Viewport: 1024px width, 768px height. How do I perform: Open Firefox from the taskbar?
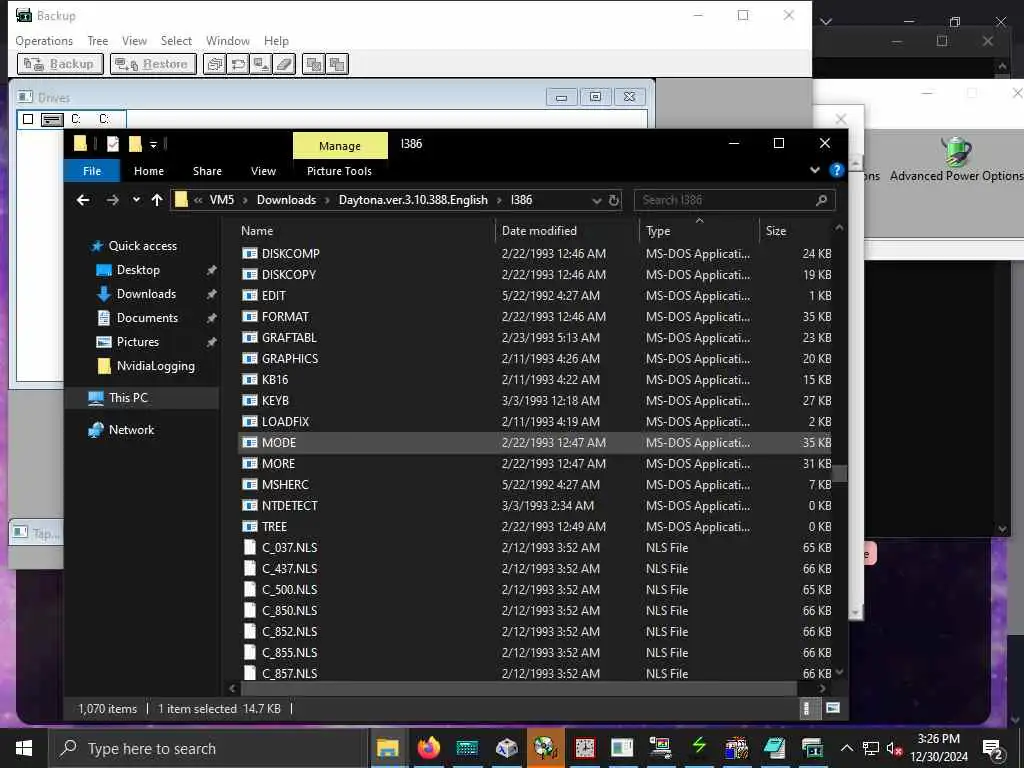[428, 748]
